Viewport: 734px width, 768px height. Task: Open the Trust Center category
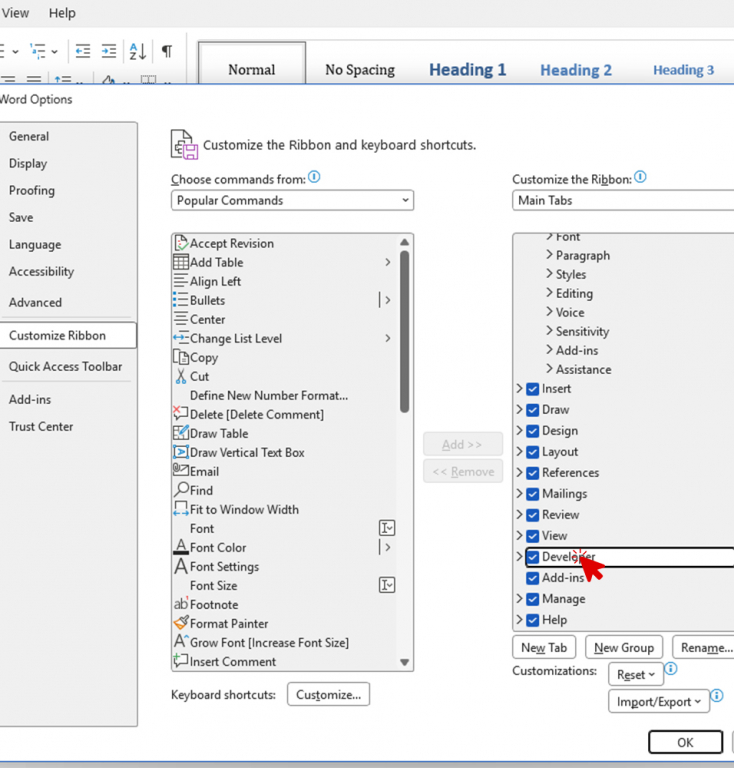(x=41, y=426)
